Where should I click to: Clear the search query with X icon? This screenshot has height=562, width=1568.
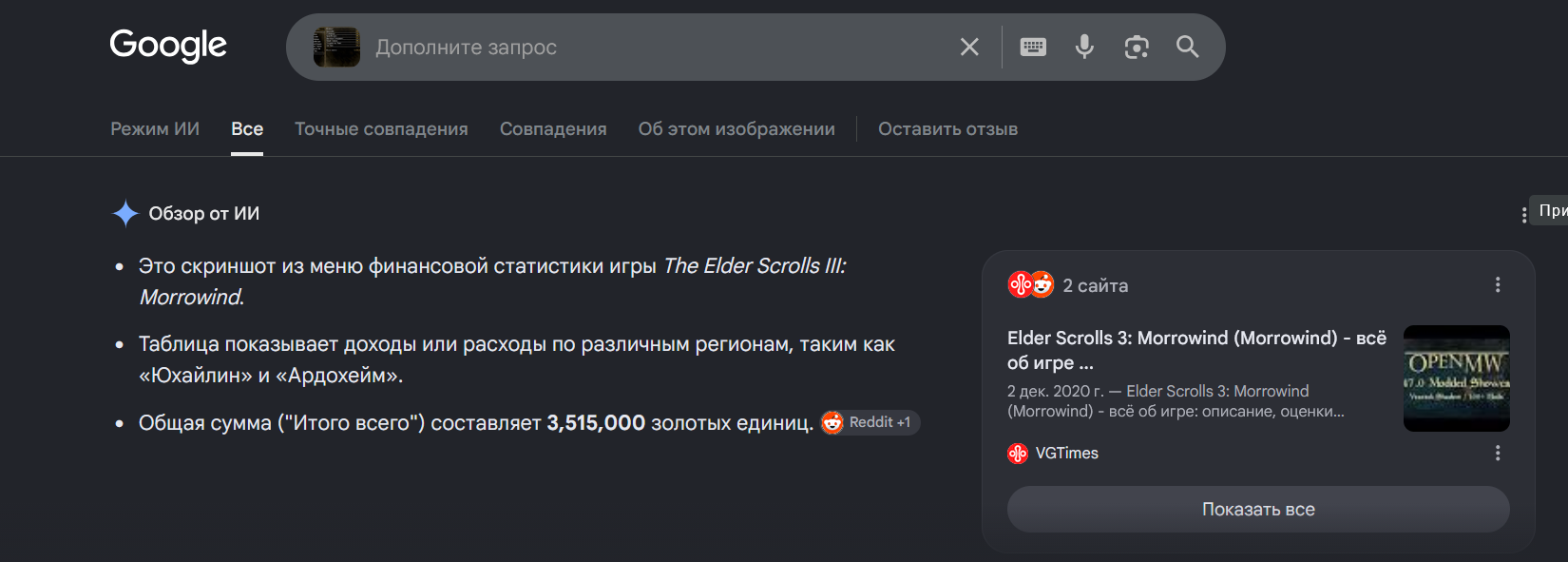[969, 47]
